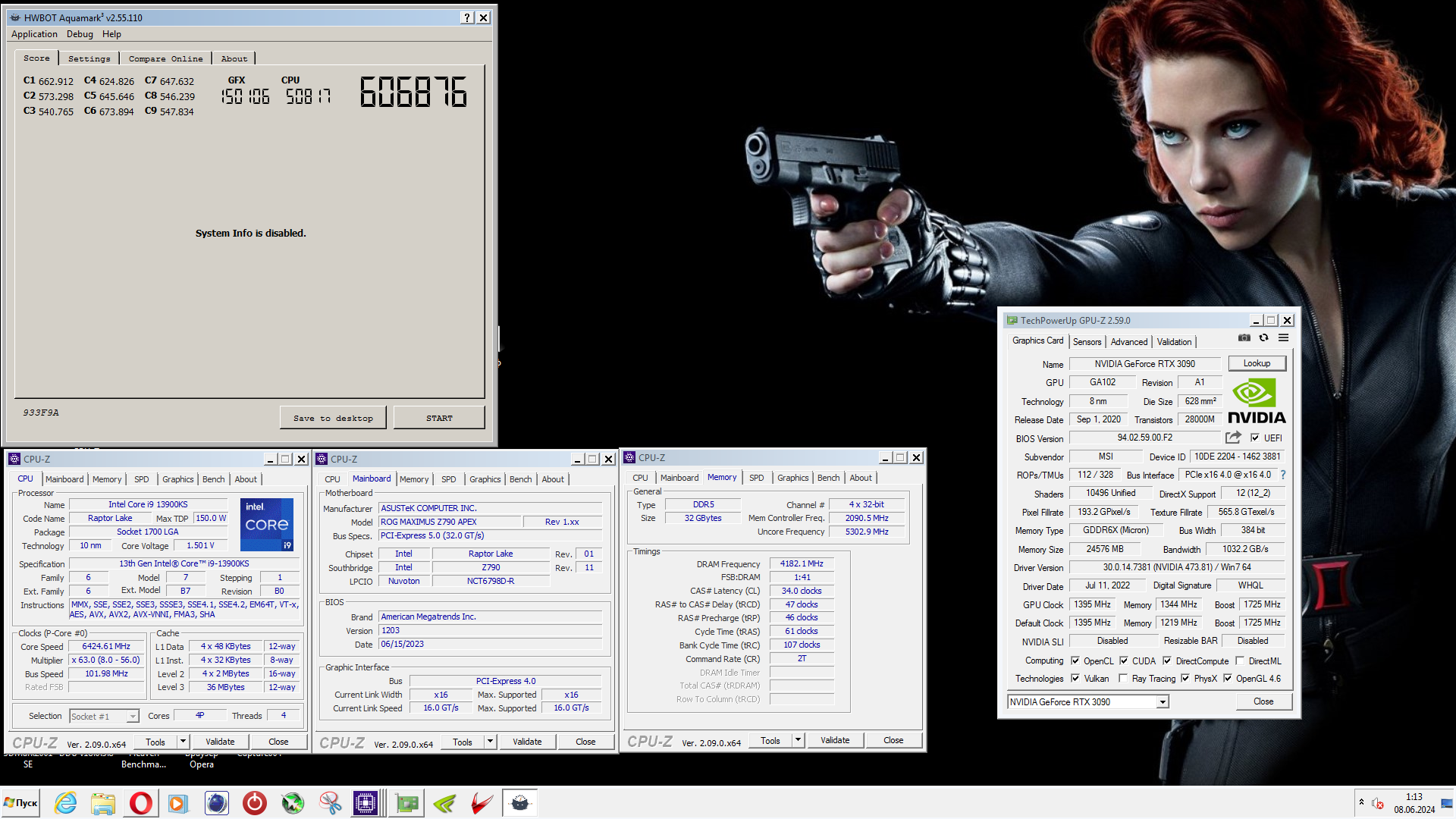Toggle the UEFI checkbox in GPU-Z

[1255, 438]
